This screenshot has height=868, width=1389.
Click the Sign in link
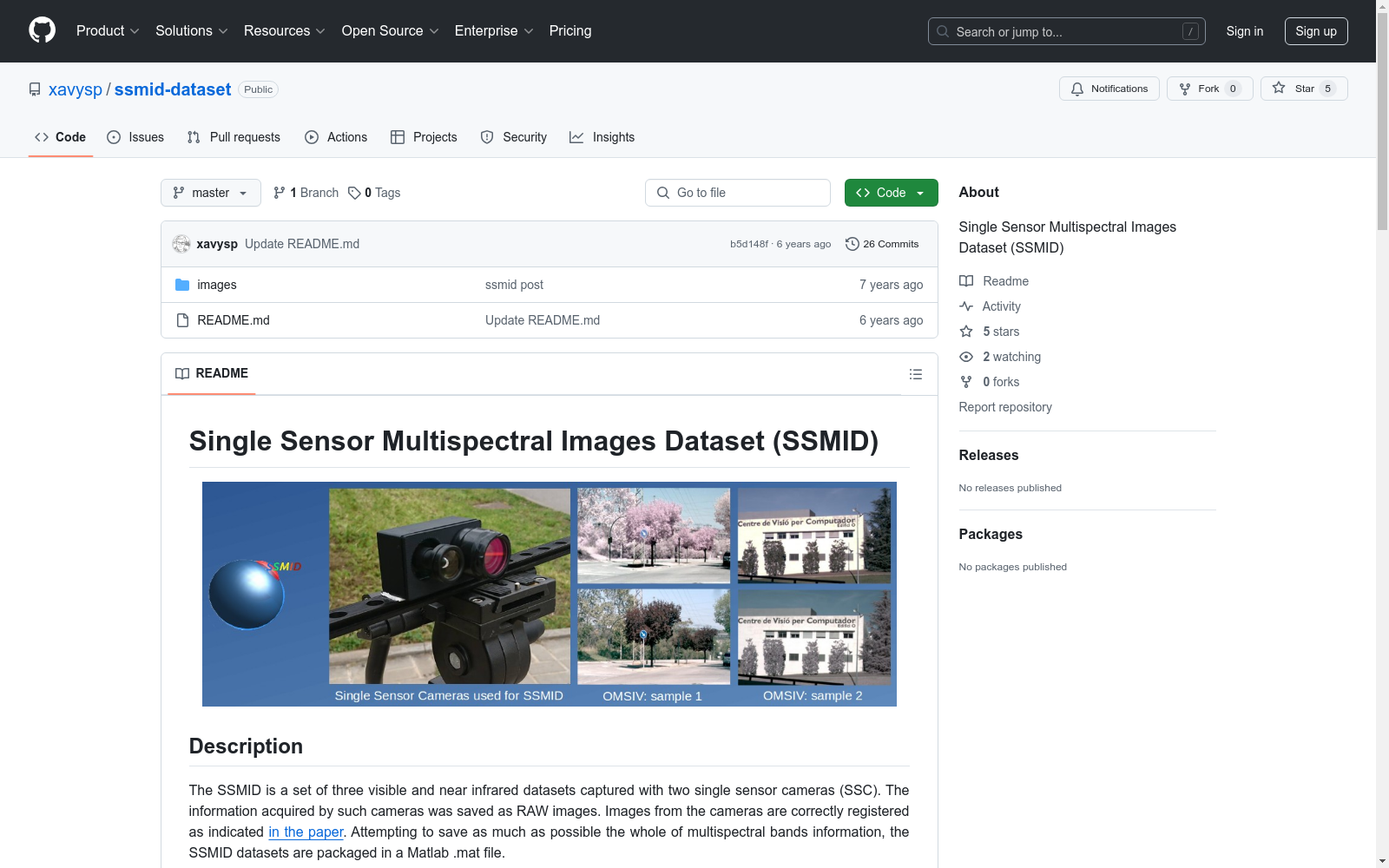point(1244,31)
